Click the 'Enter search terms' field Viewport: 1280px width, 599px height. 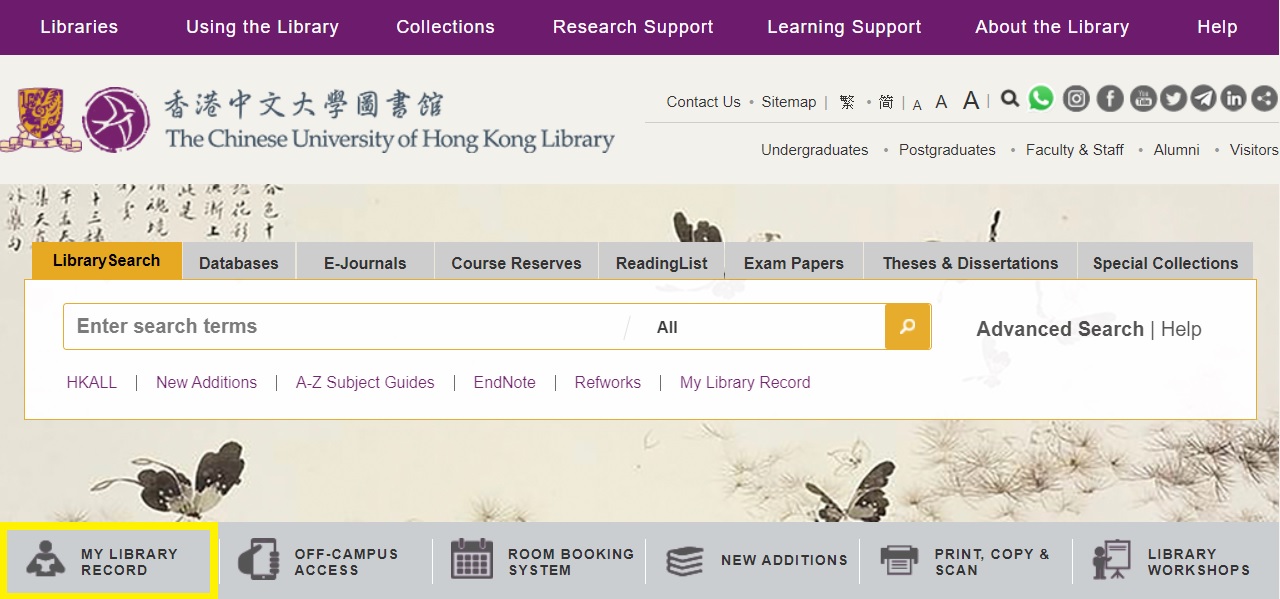(340, 327)
